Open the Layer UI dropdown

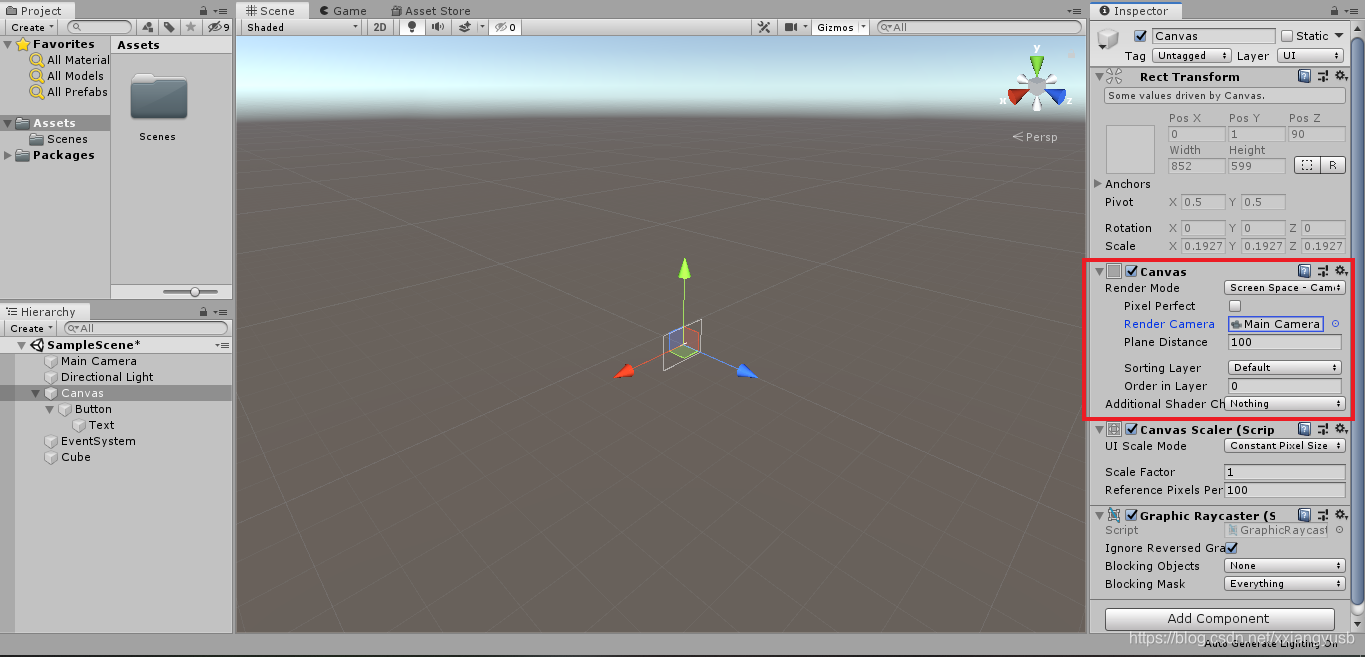pyautogui.click(x=1309, y=56)
